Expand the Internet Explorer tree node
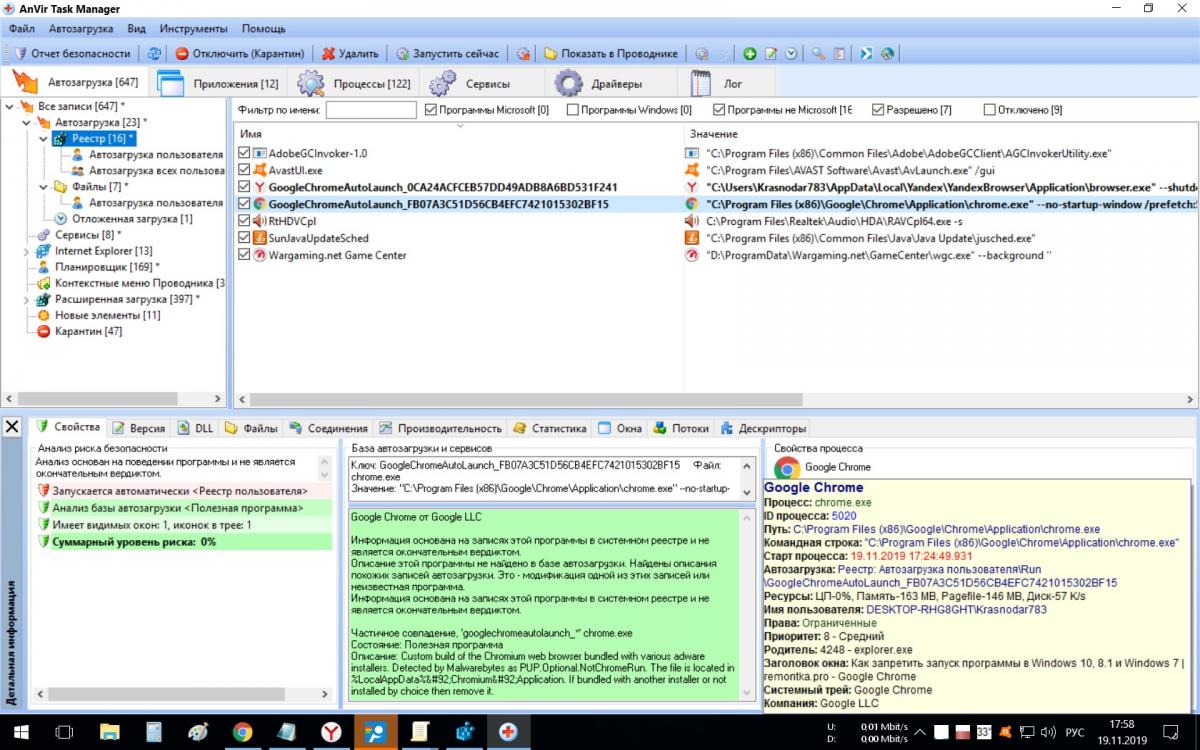Viewport: 1200px width, 750px height. 27,251
